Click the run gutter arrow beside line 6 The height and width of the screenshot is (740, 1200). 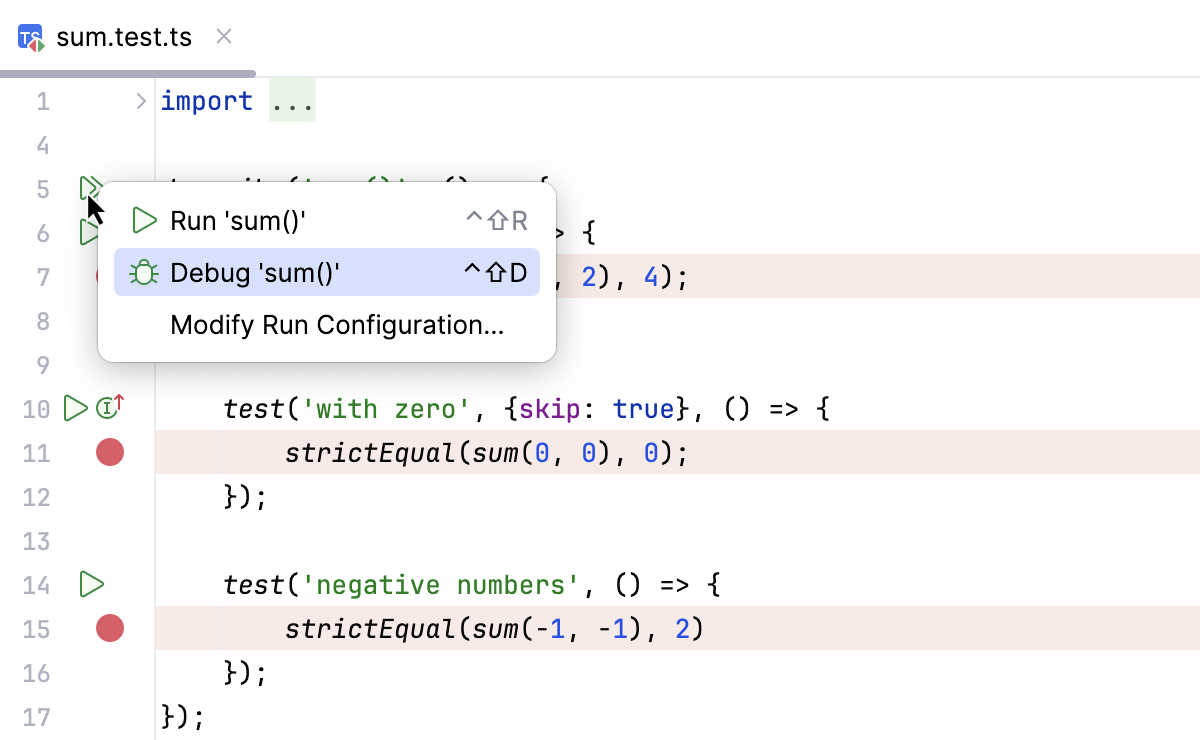click(88, 231)
